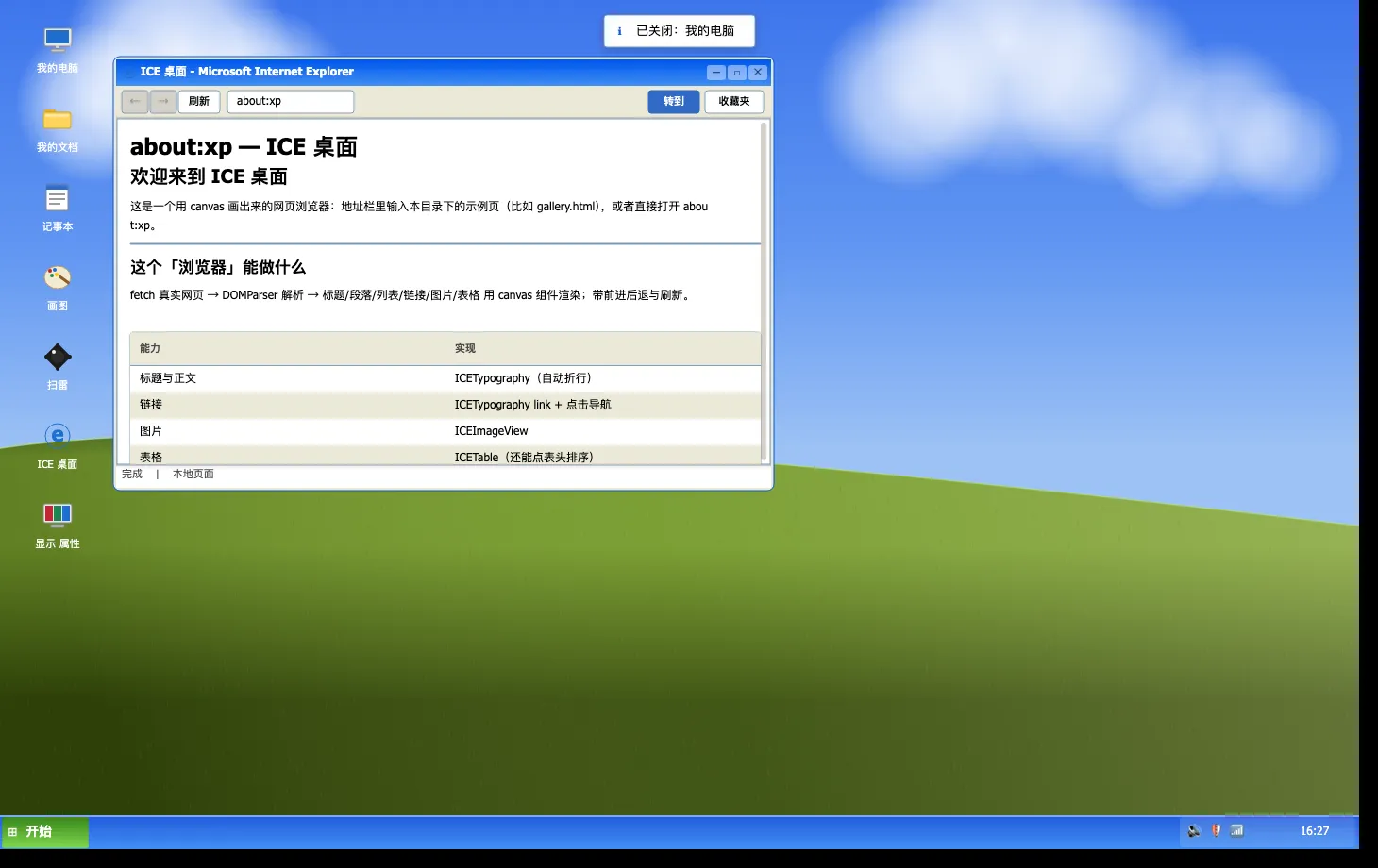Close the Internet Explorer window

758,73
